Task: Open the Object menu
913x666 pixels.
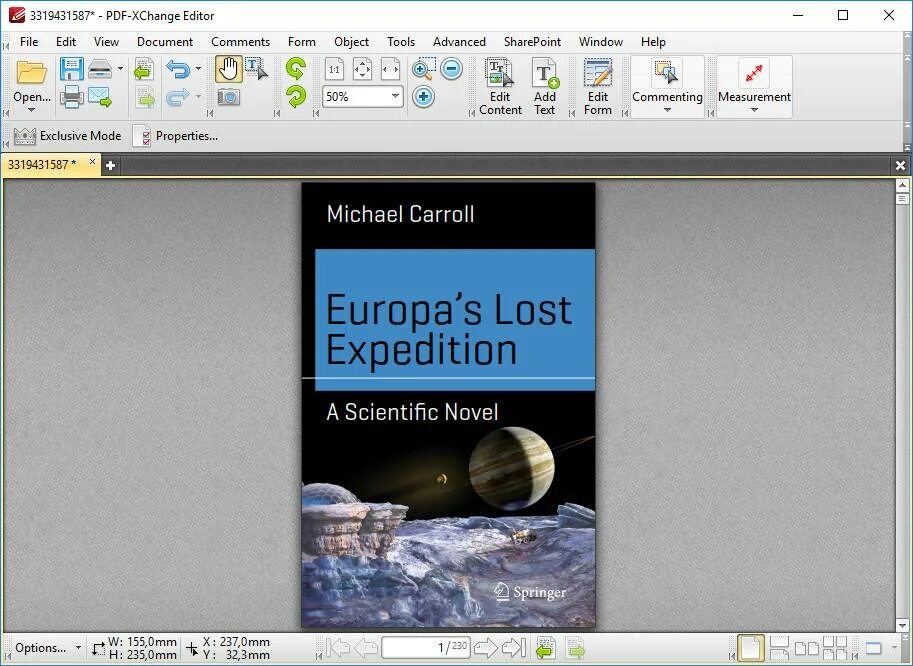Action: click(x=351, y=42)
